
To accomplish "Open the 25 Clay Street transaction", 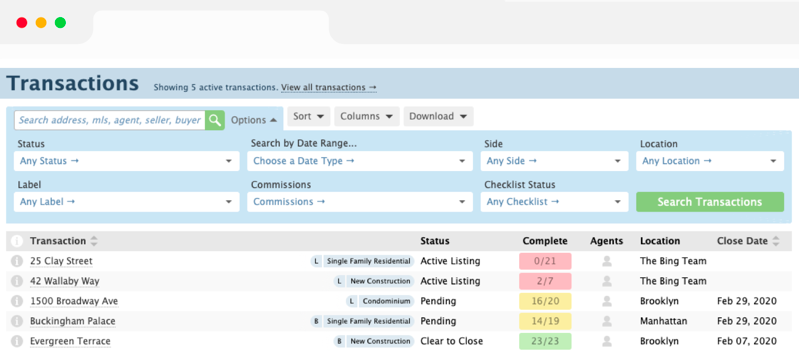I will [x=61, y=261].
